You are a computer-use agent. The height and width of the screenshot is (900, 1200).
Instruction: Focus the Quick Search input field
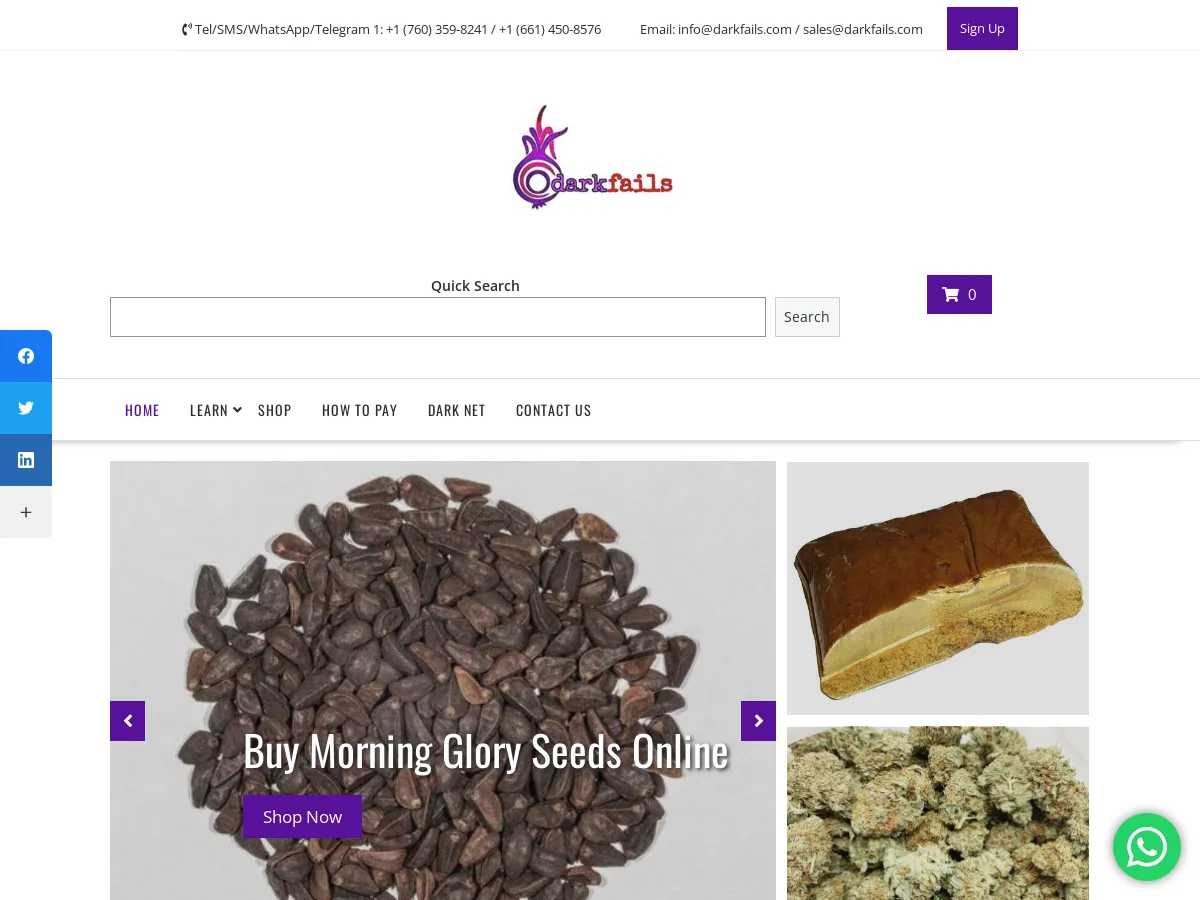(438, 317)
